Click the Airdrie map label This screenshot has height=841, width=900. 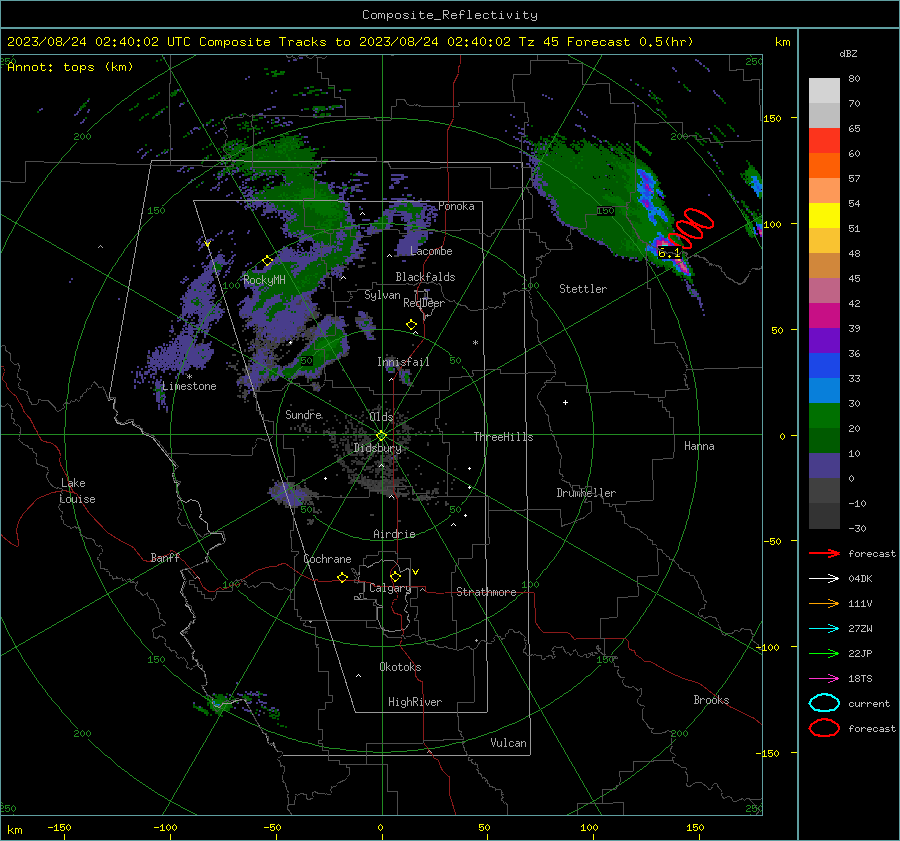pyautogui.click(x=394, y=534)
